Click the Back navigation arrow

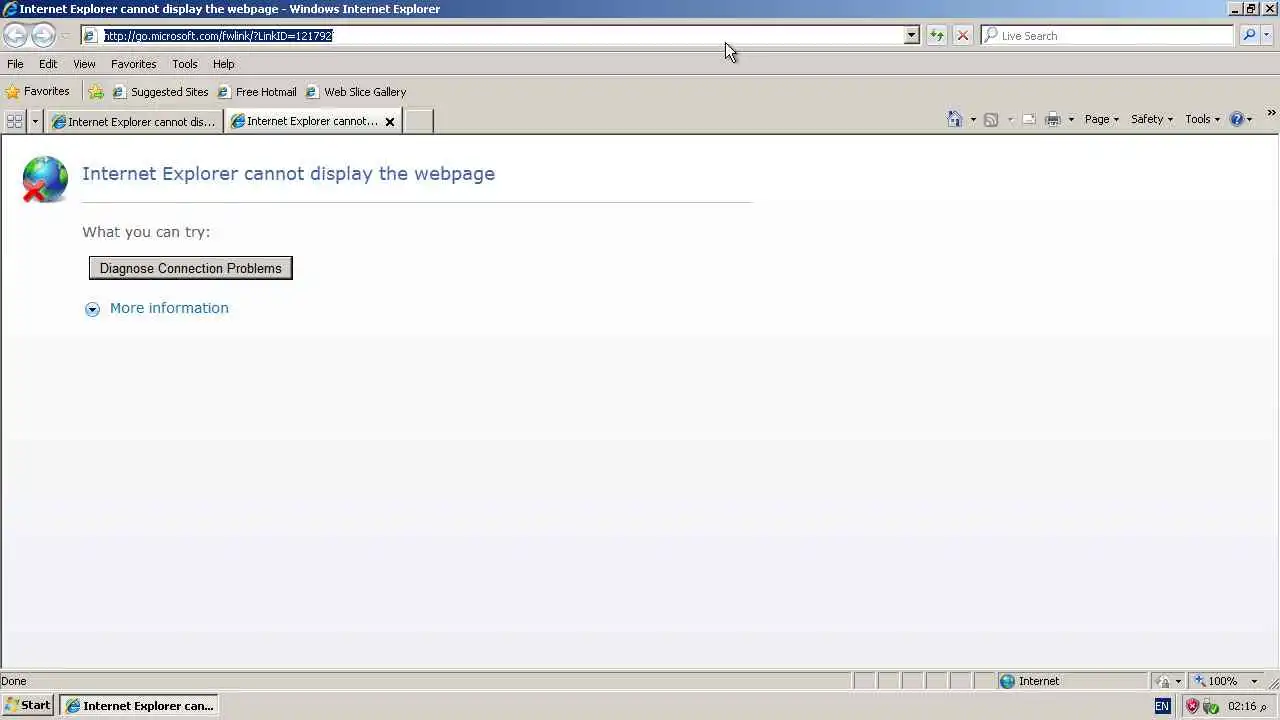pos(15,35)
